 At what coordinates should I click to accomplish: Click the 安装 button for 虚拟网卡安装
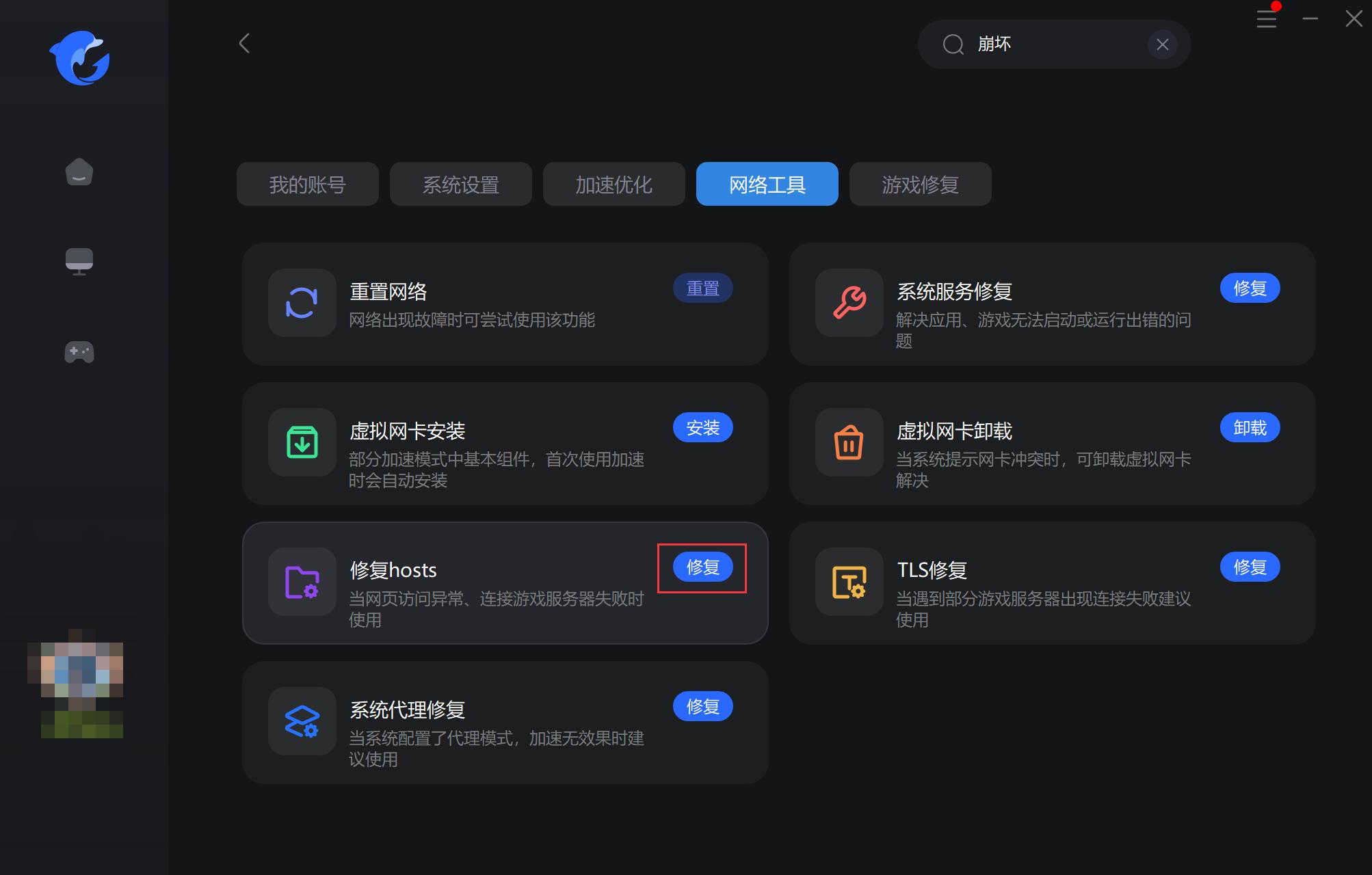702,427
